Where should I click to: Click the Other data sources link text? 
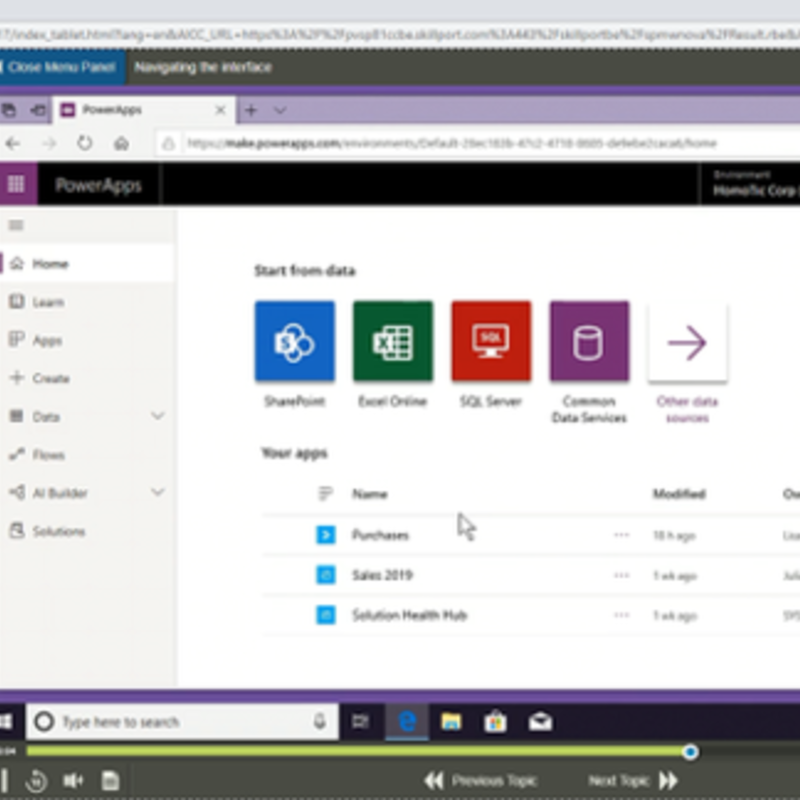pos(687,409)
